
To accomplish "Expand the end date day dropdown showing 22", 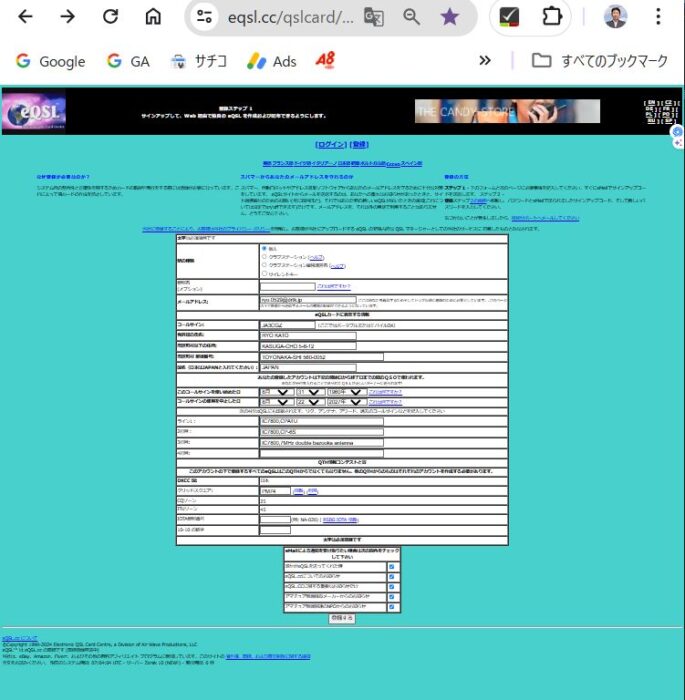I will (307, 402).
